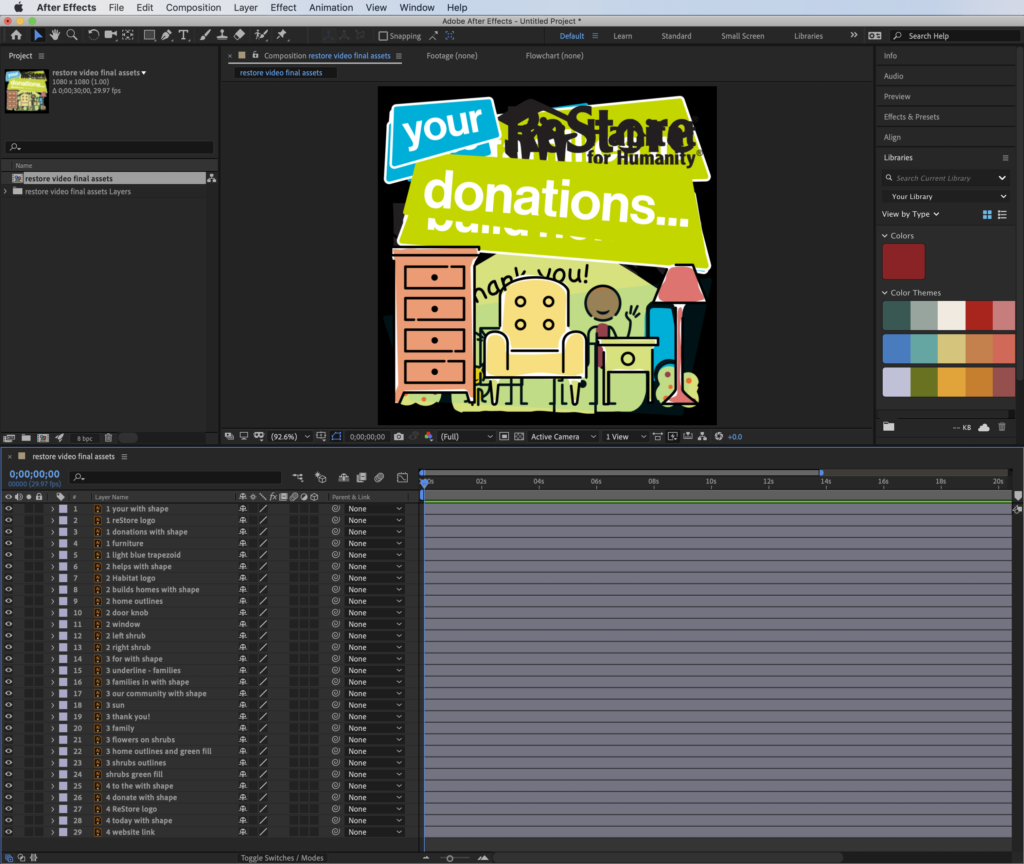Select the Zoom tool
The height and width of the screenshot is (864, 1024).
(x=72, y=35)
